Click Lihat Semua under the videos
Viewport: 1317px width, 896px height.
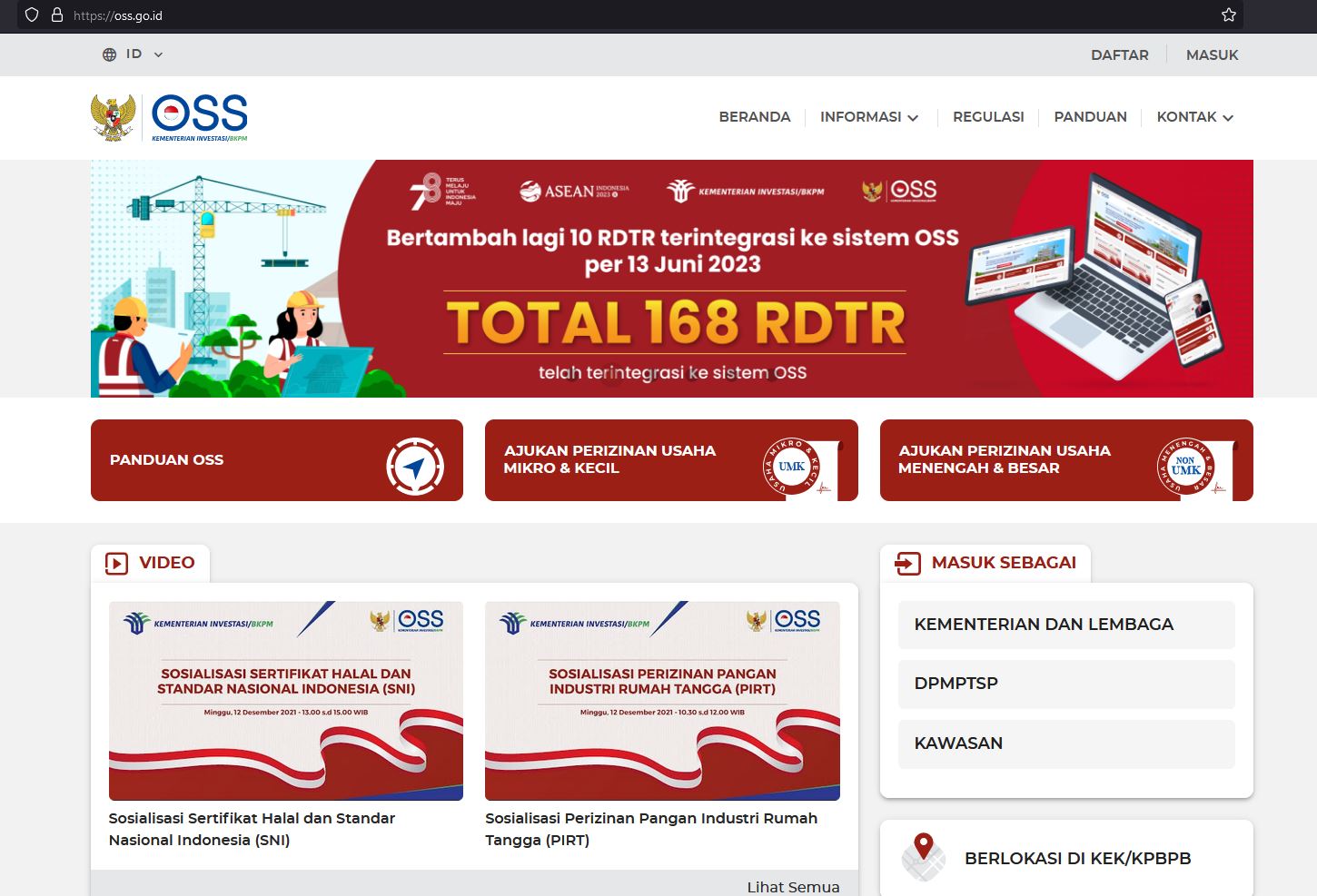click(793, 887)
